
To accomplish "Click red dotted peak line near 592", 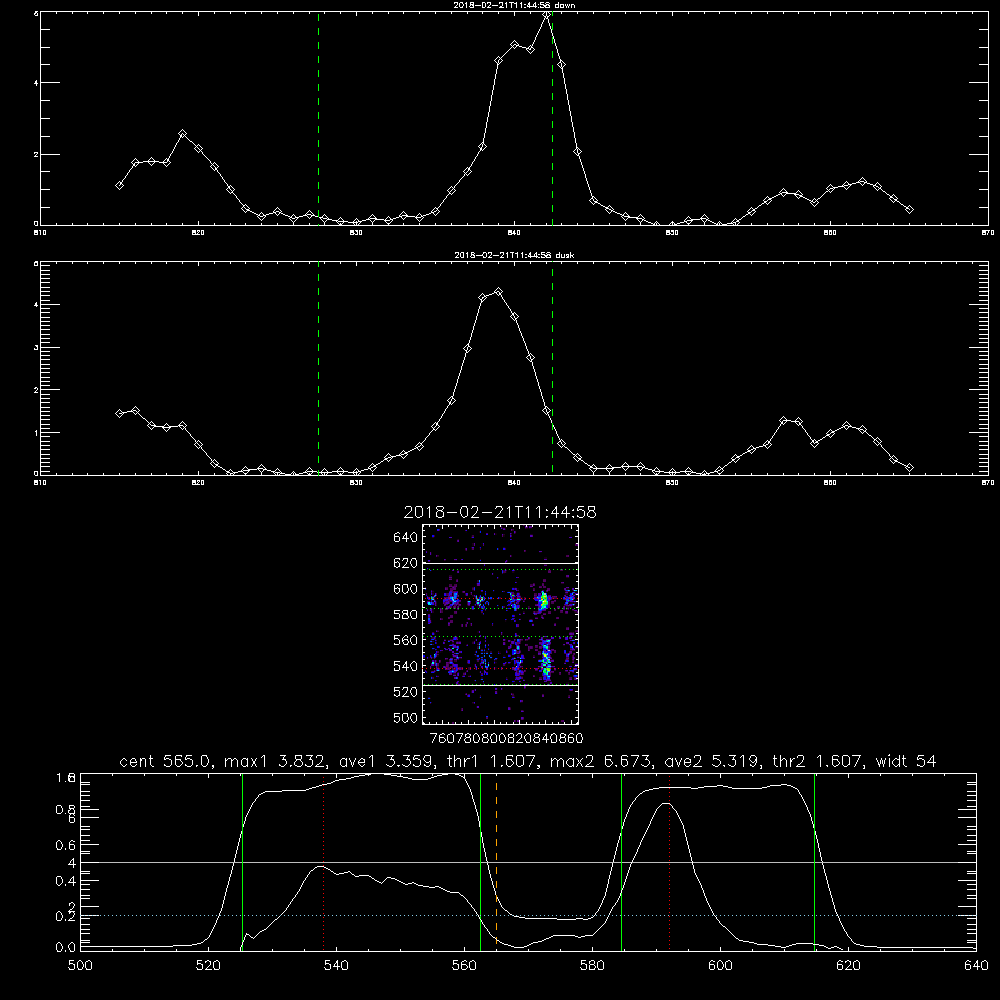I will coord(669,861).
